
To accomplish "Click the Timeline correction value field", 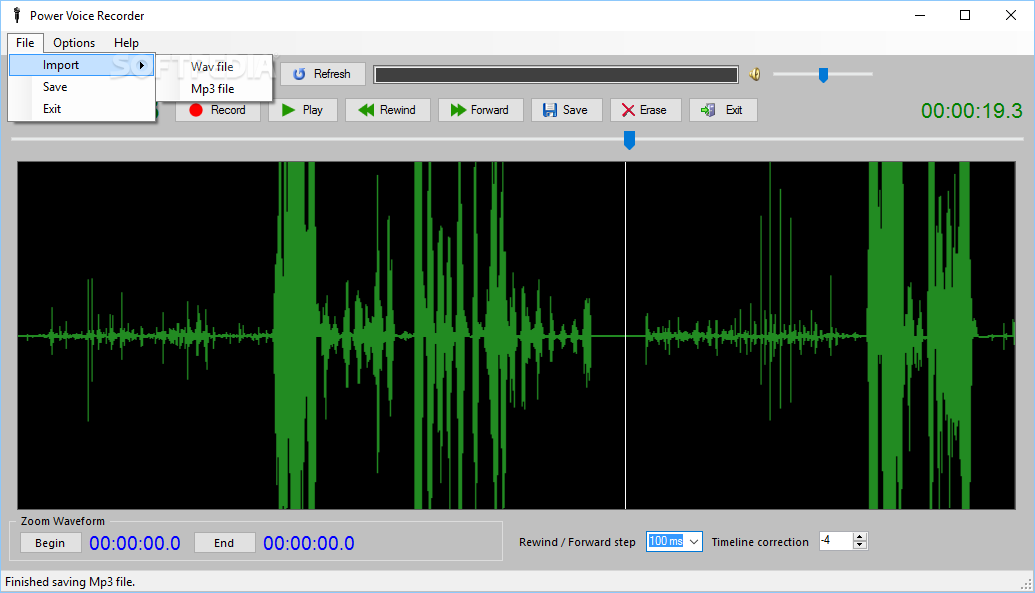I will (836, 541).
